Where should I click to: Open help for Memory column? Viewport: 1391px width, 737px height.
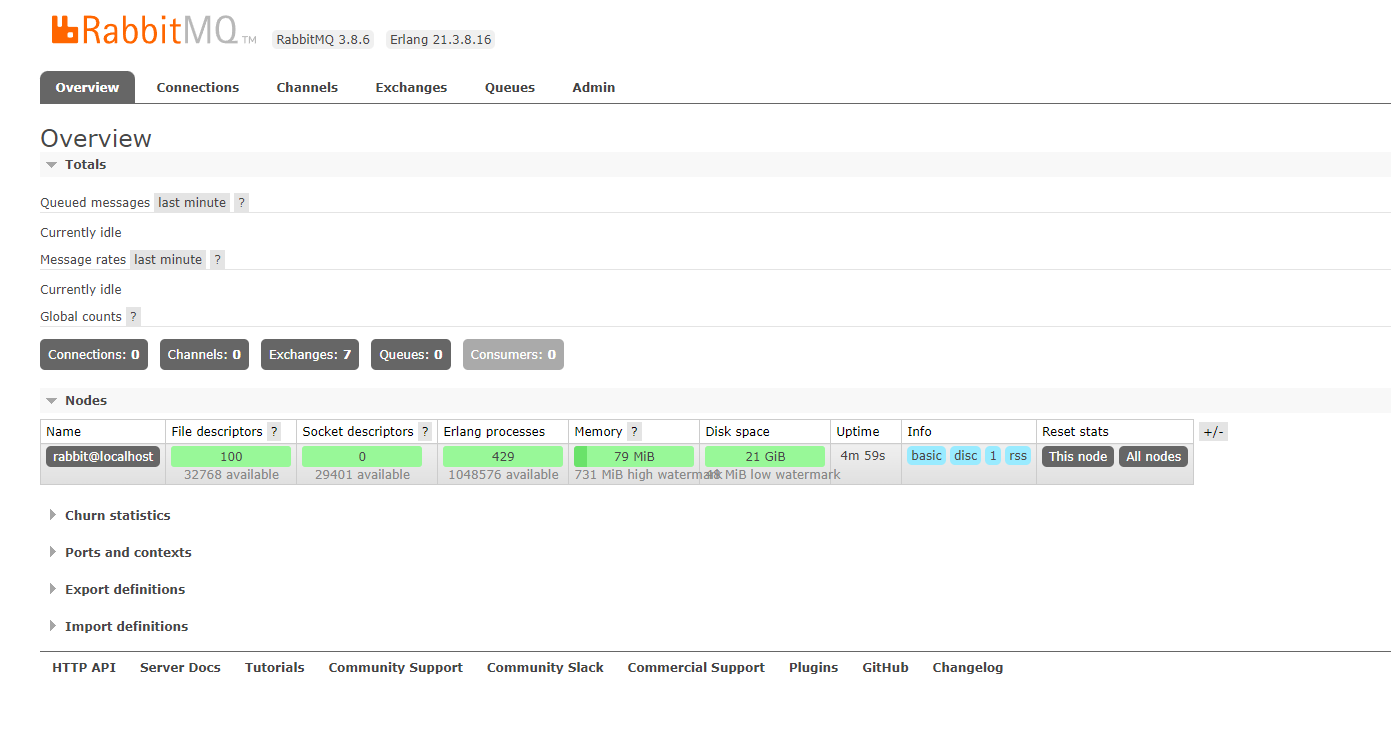pyautogui.click(x=634, y=431)
